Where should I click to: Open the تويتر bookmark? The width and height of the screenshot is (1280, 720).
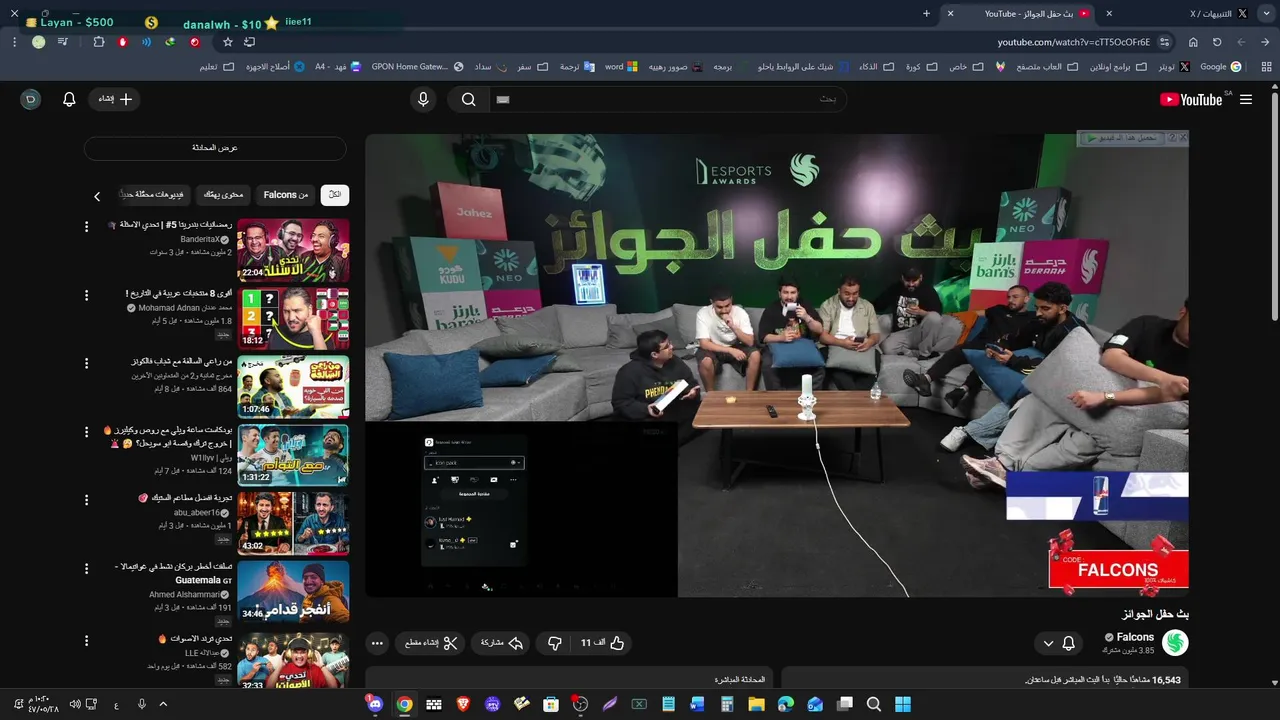pyautogui.click(x=1173, y=67)
